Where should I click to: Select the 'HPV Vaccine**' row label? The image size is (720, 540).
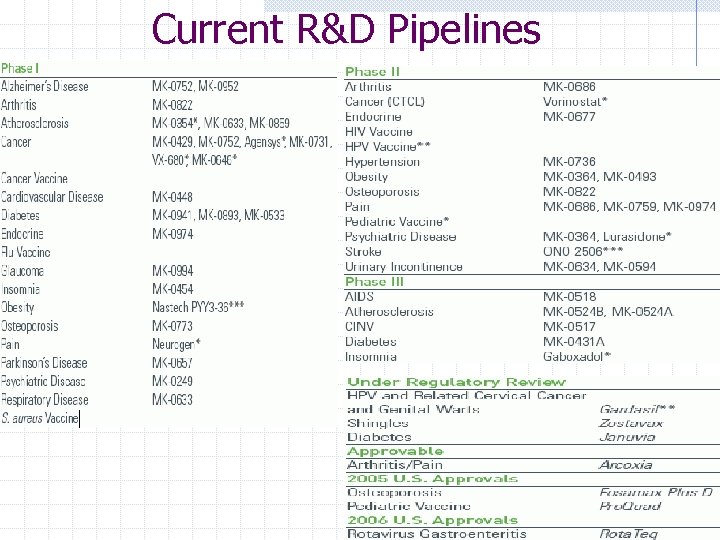point(388,146)
